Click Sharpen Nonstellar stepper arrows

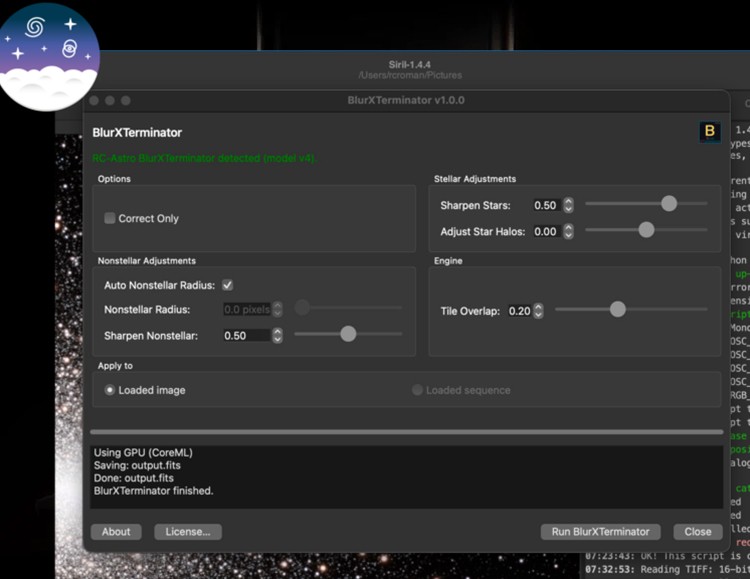pyautogui.click(x=277, y=335)
